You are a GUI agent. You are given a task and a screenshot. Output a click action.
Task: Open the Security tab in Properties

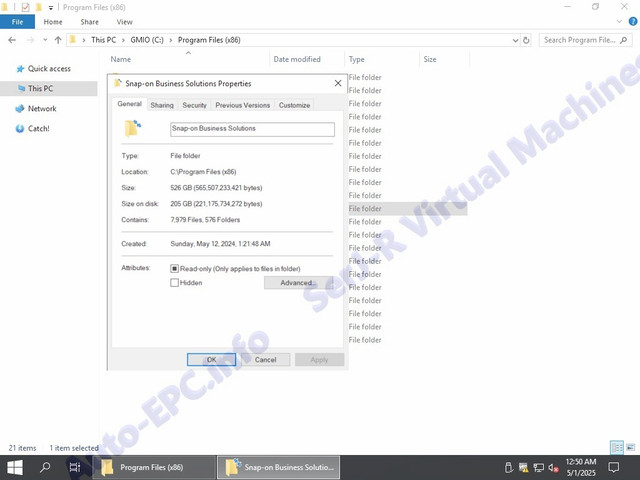point(194,105)
